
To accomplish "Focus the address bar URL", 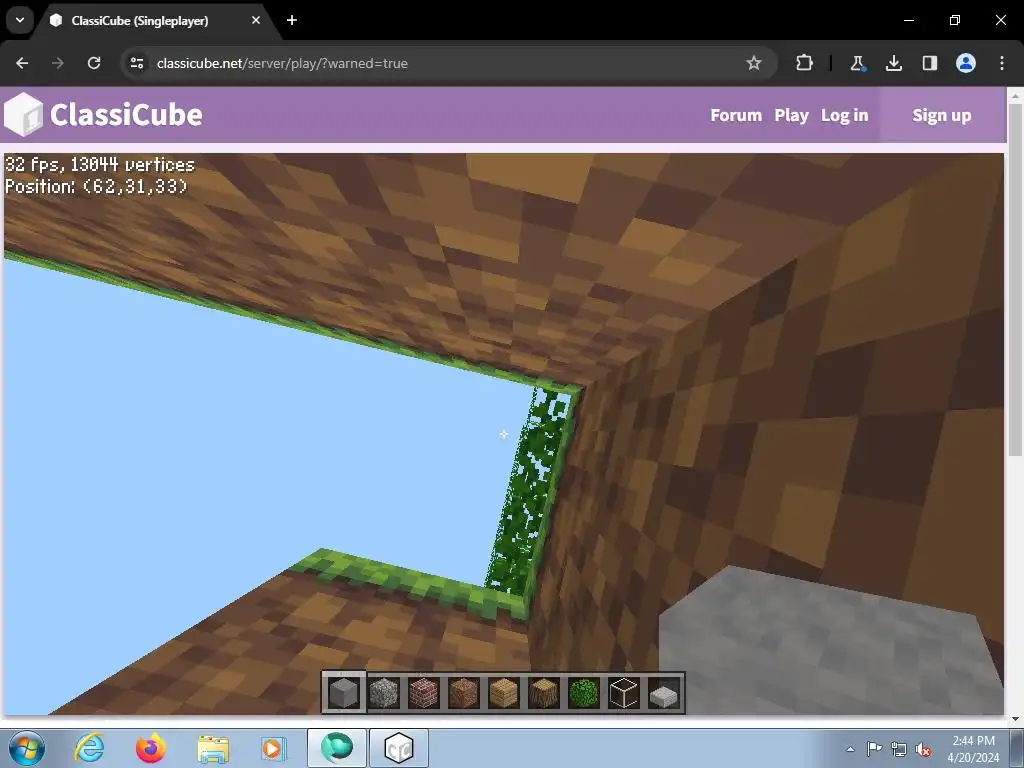I will [x=282, y=63].
